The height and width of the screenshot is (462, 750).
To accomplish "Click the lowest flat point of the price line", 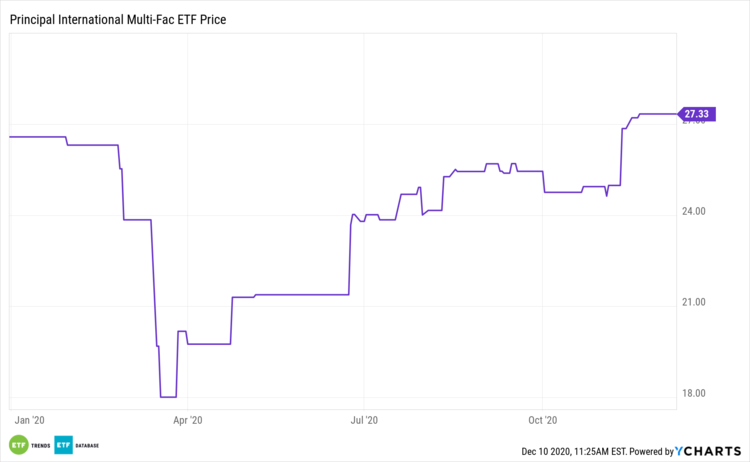I will pyautogui.click(x=168, y=397).
